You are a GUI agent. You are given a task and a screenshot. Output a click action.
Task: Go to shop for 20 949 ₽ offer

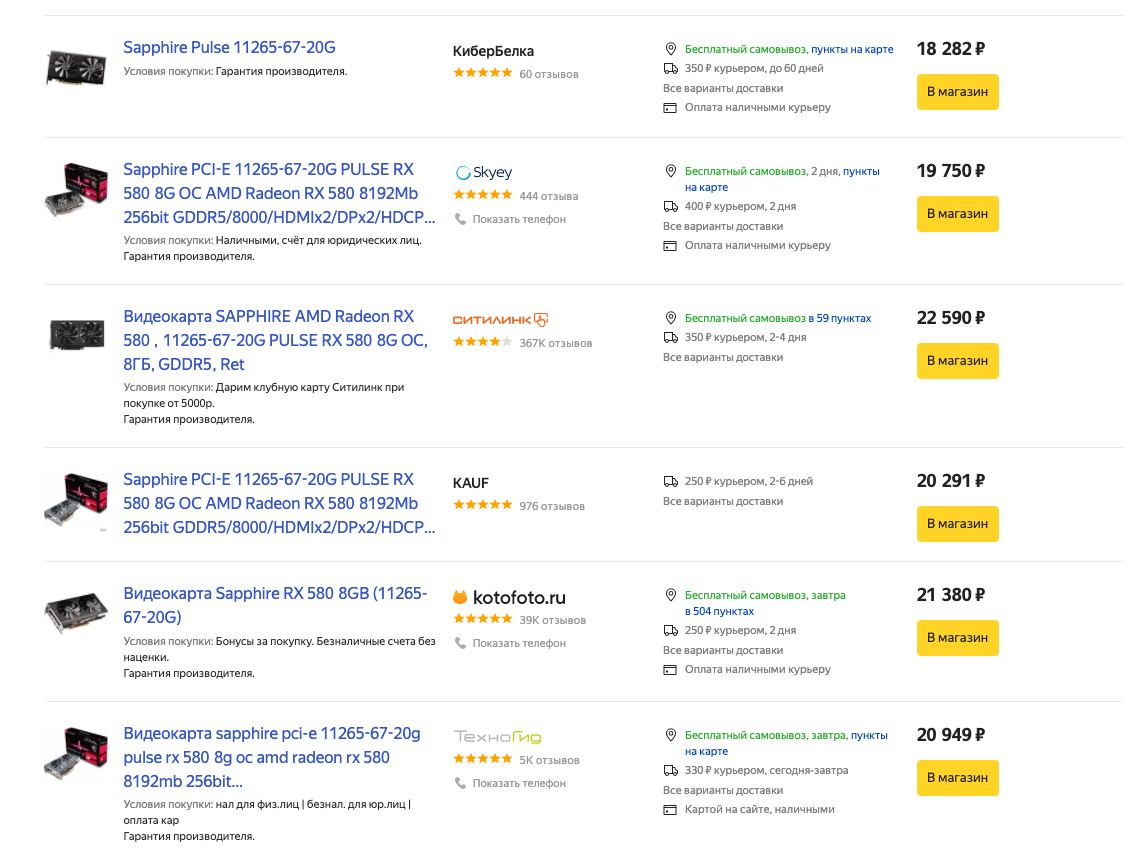click(x=957, y=777)
